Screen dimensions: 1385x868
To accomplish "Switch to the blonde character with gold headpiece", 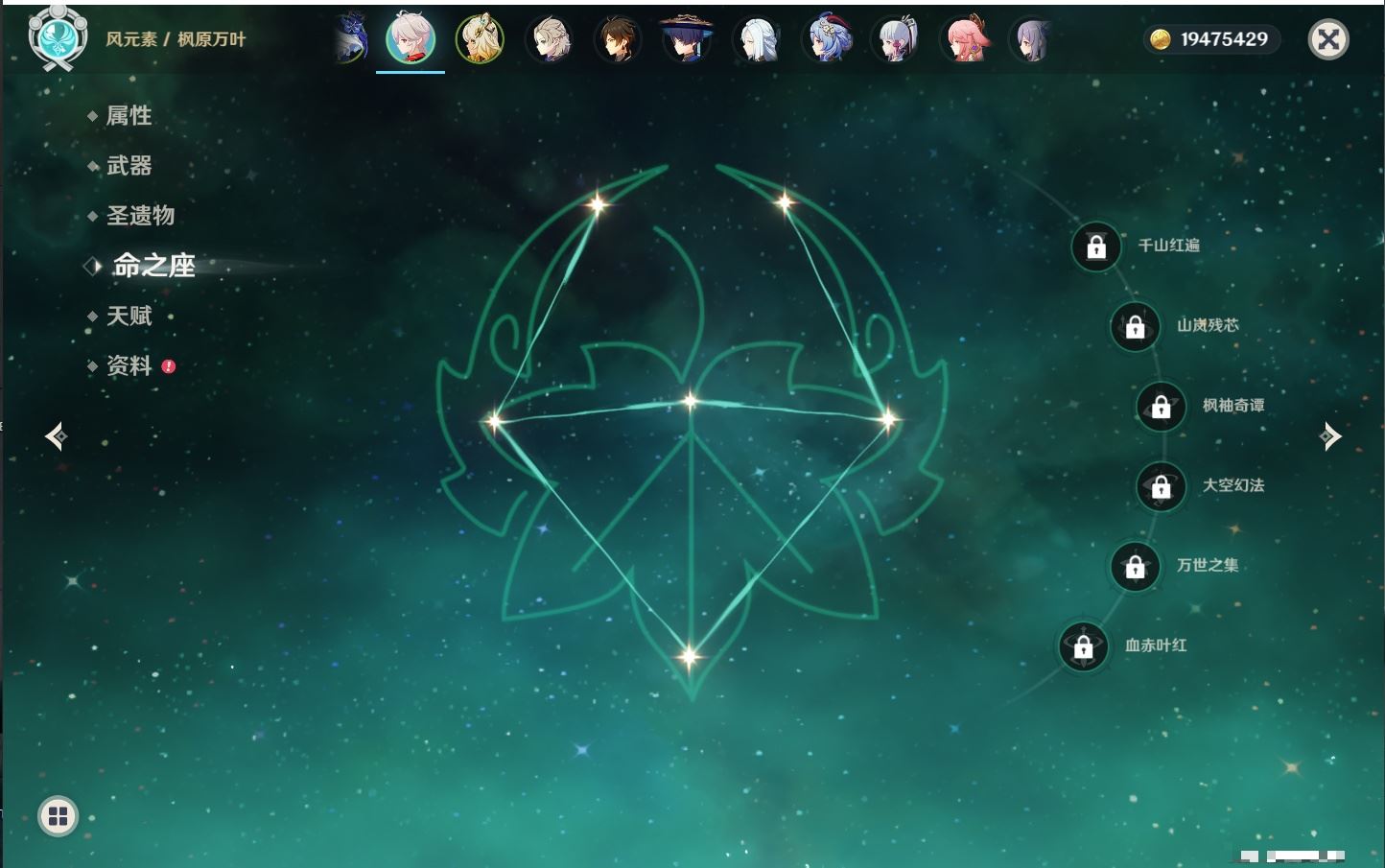I will [x=480, y=39].
